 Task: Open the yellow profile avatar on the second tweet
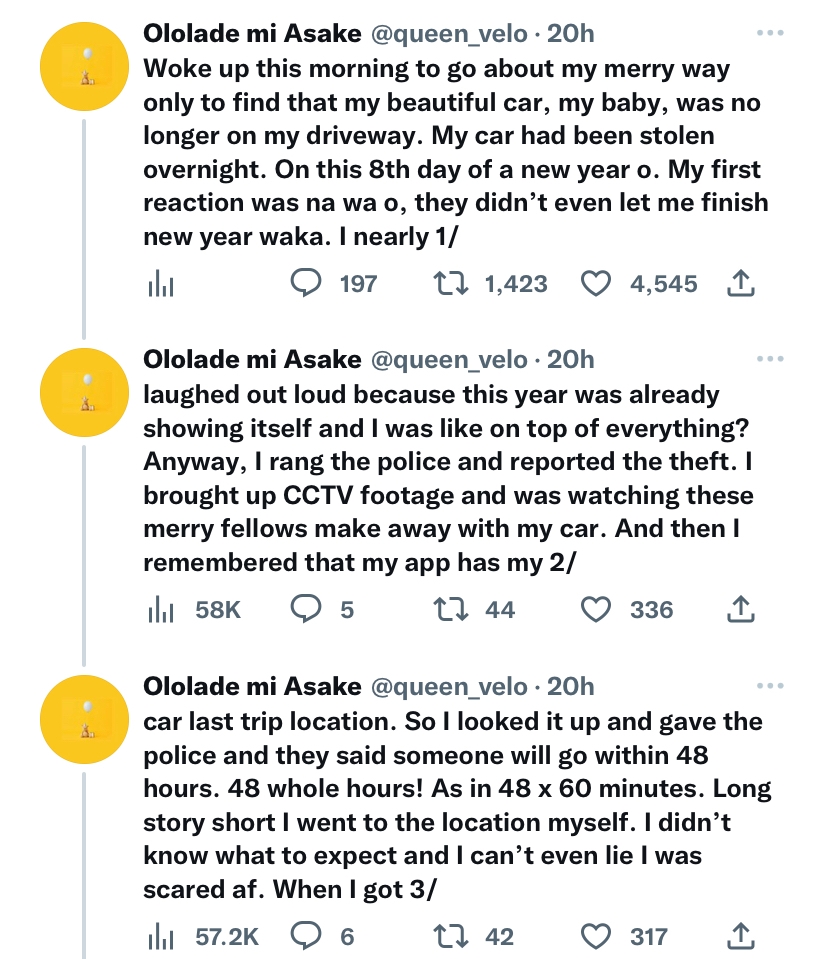[x=84, y=392]
